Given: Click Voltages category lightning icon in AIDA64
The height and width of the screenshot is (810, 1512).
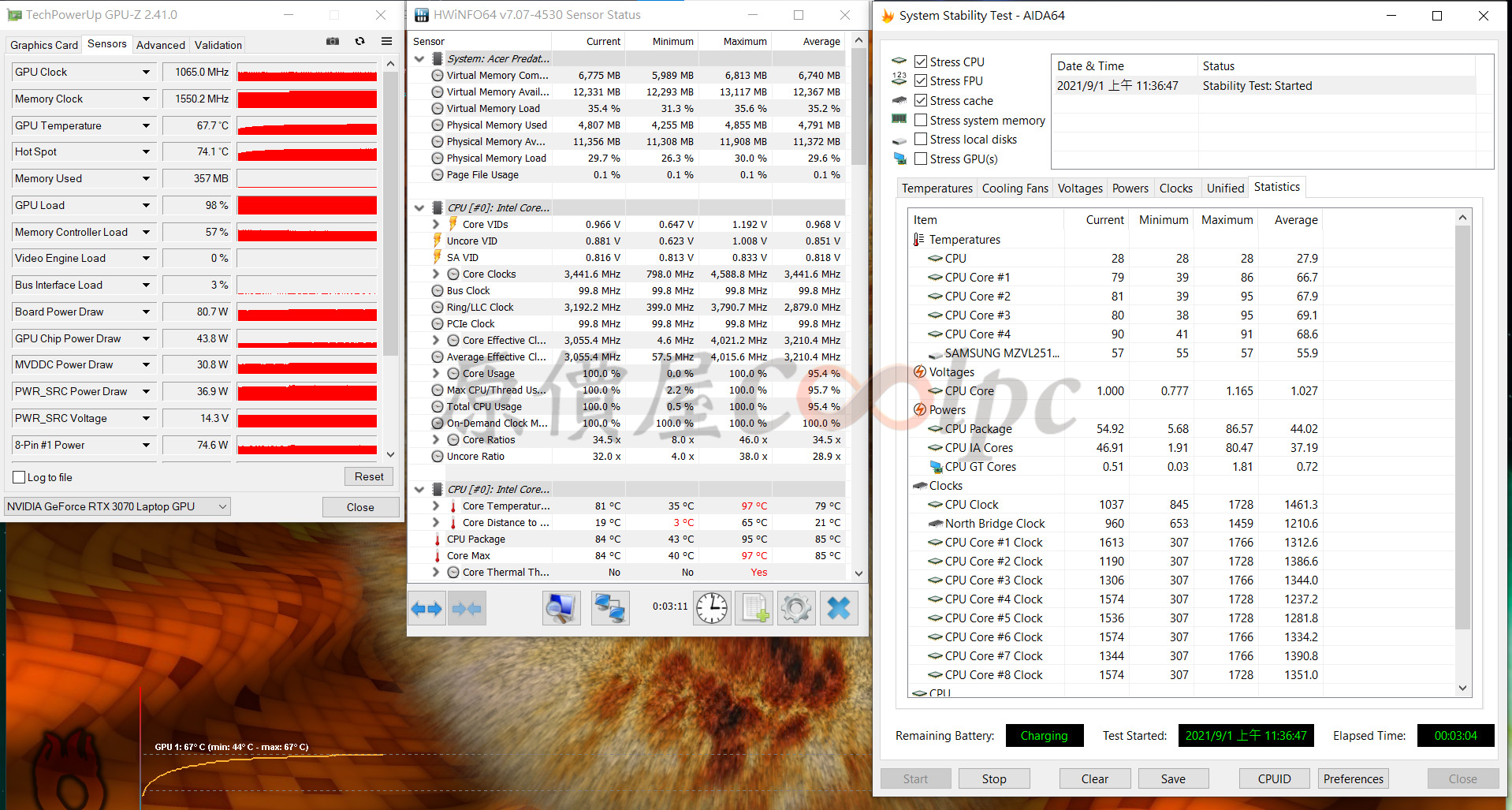Looking at the screenshot, I should click(919, 371).
